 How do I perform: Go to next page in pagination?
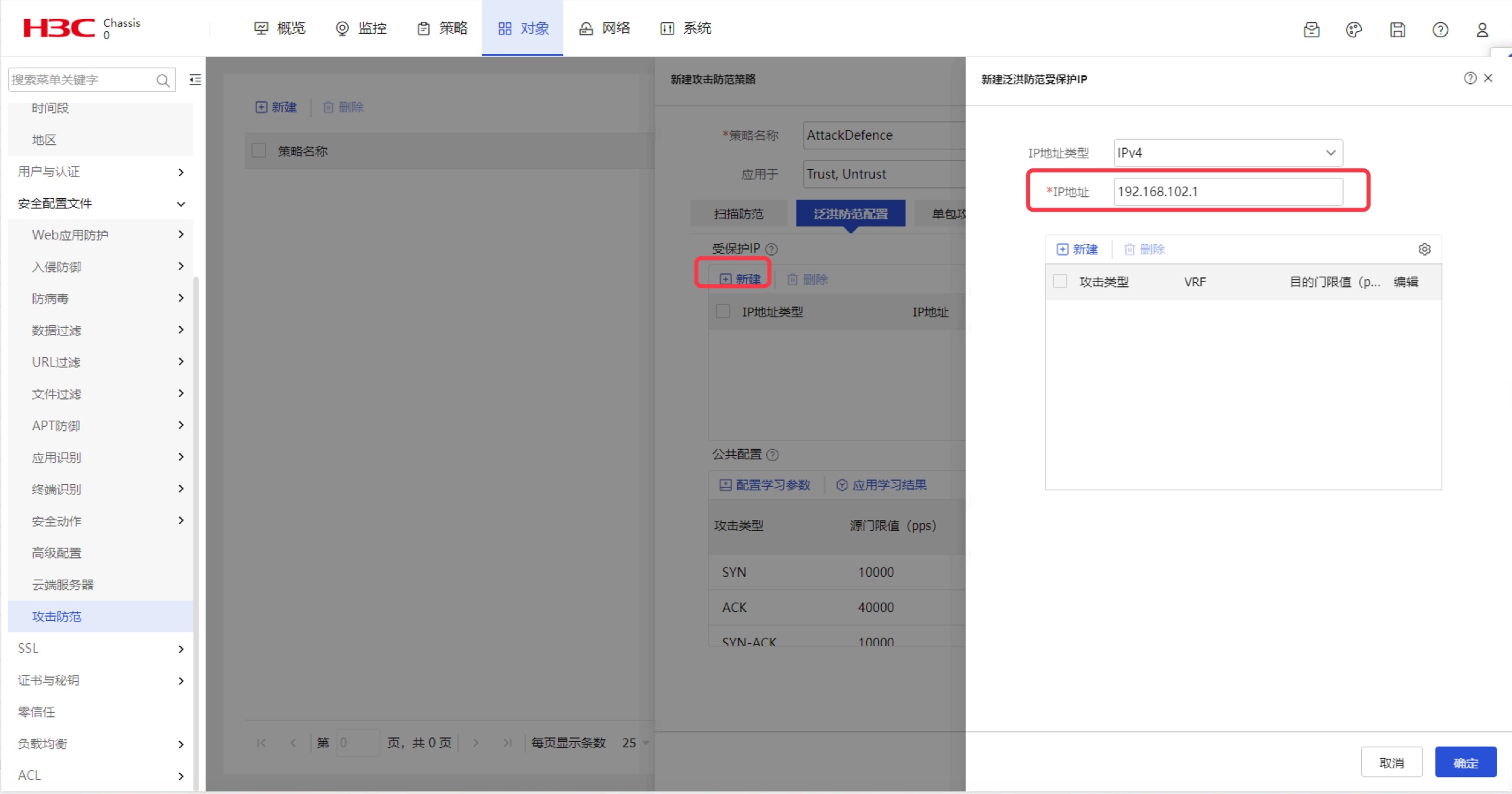click(x=476, y=743)
